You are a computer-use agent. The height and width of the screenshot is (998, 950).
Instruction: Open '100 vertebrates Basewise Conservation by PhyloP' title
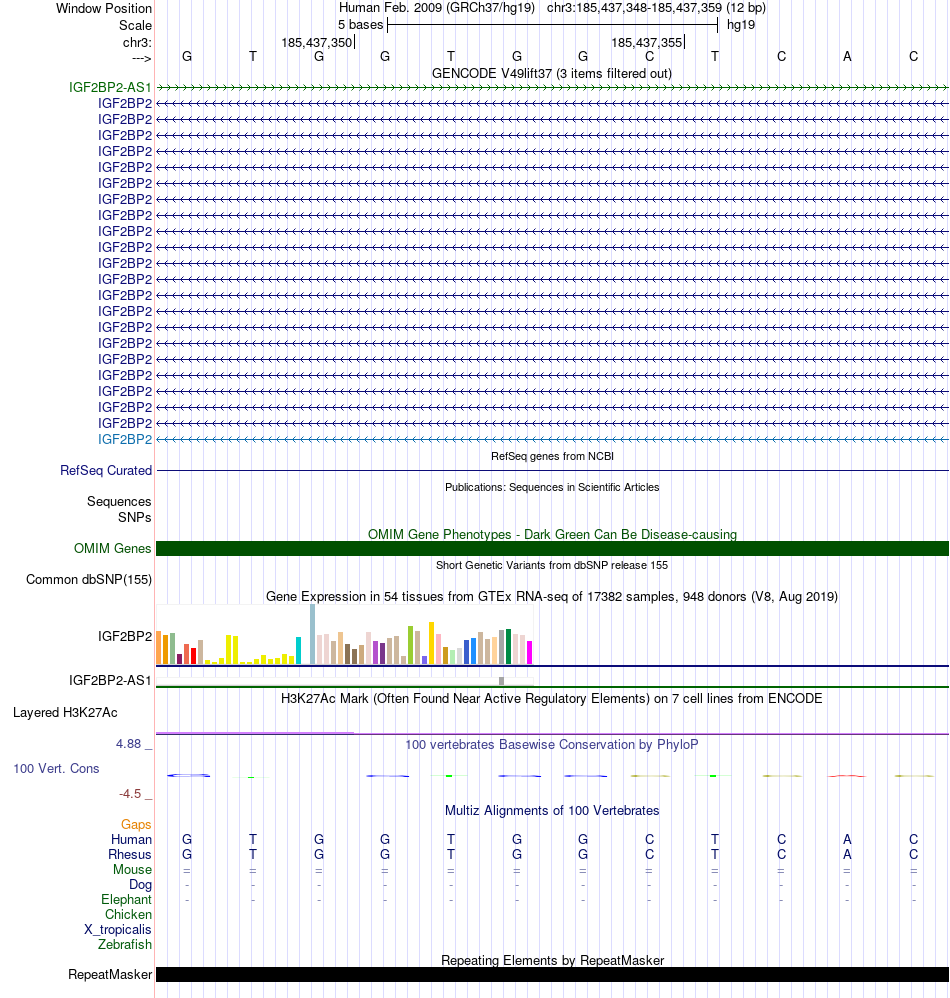point(552,744)
